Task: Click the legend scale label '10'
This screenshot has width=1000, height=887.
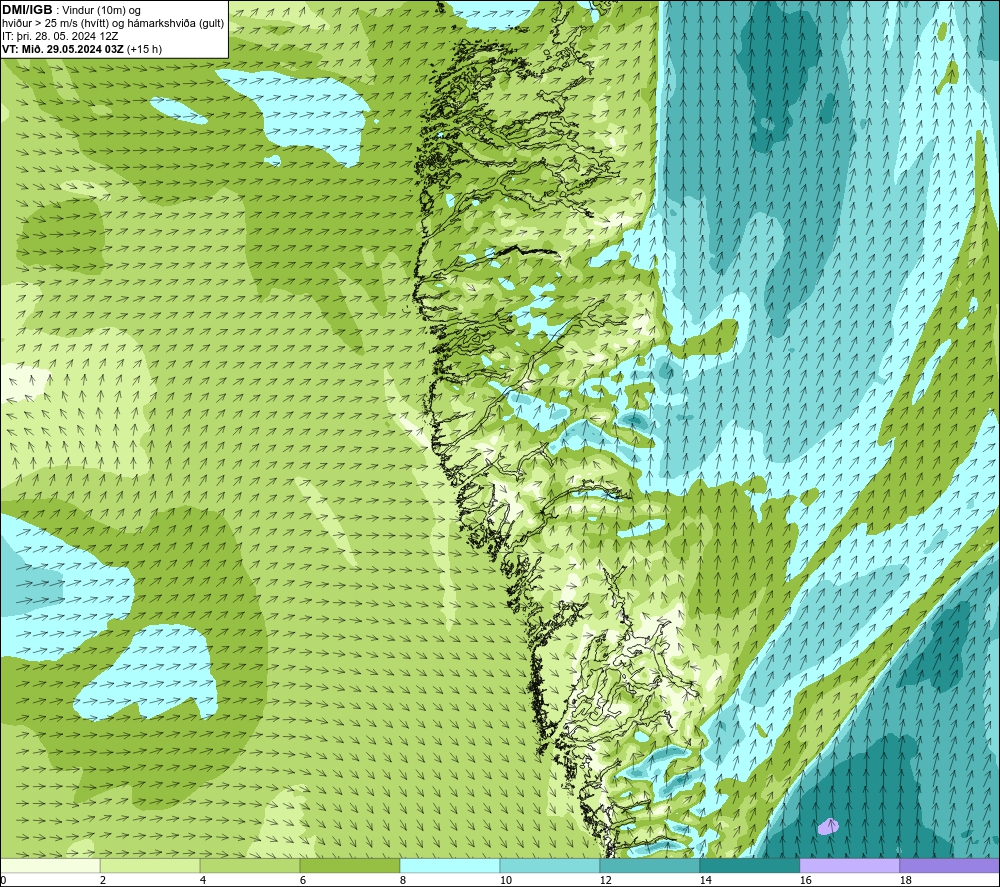Action: coord(506,880)
